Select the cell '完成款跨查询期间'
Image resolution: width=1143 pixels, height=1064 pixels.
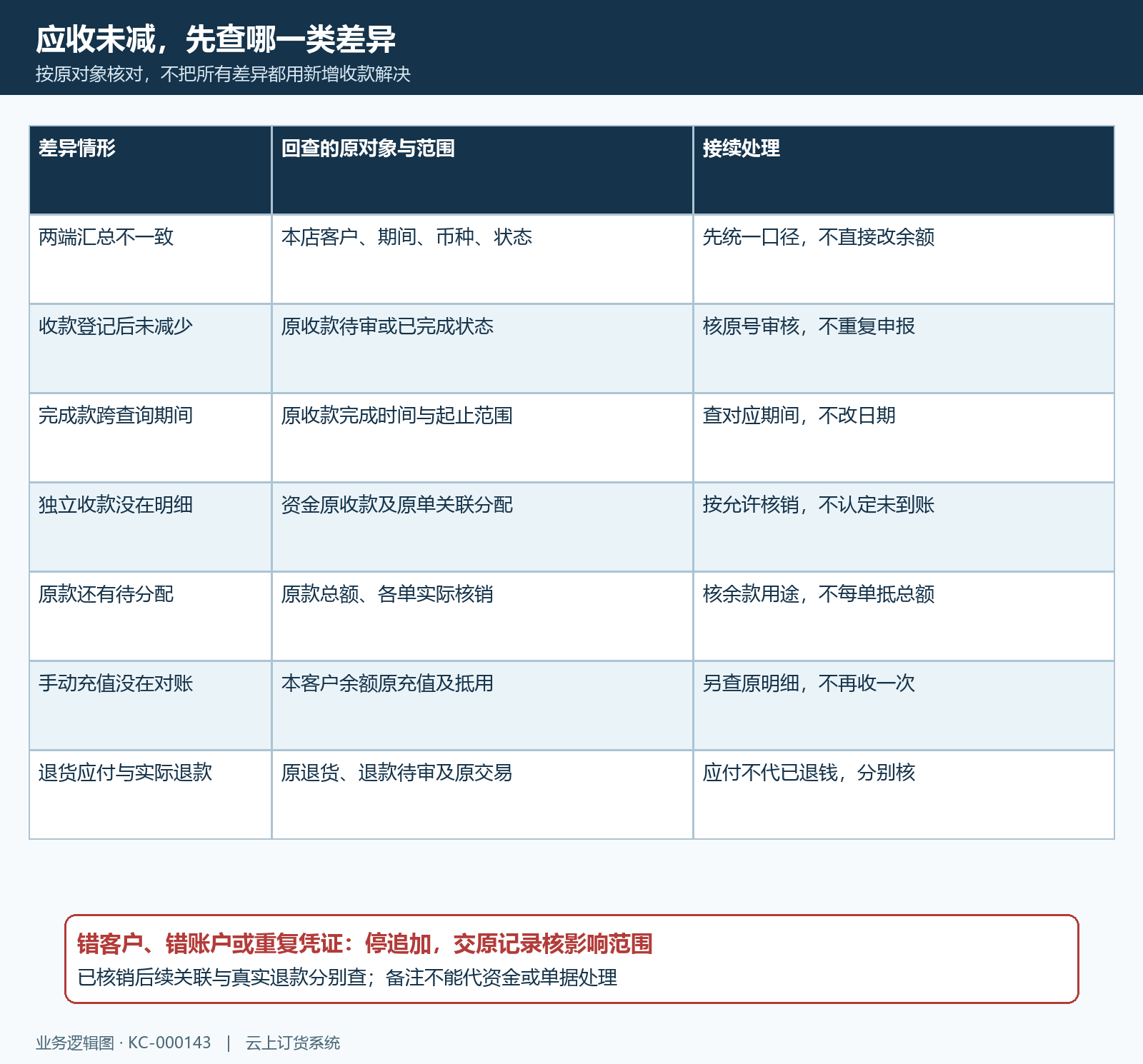point(150,438)
